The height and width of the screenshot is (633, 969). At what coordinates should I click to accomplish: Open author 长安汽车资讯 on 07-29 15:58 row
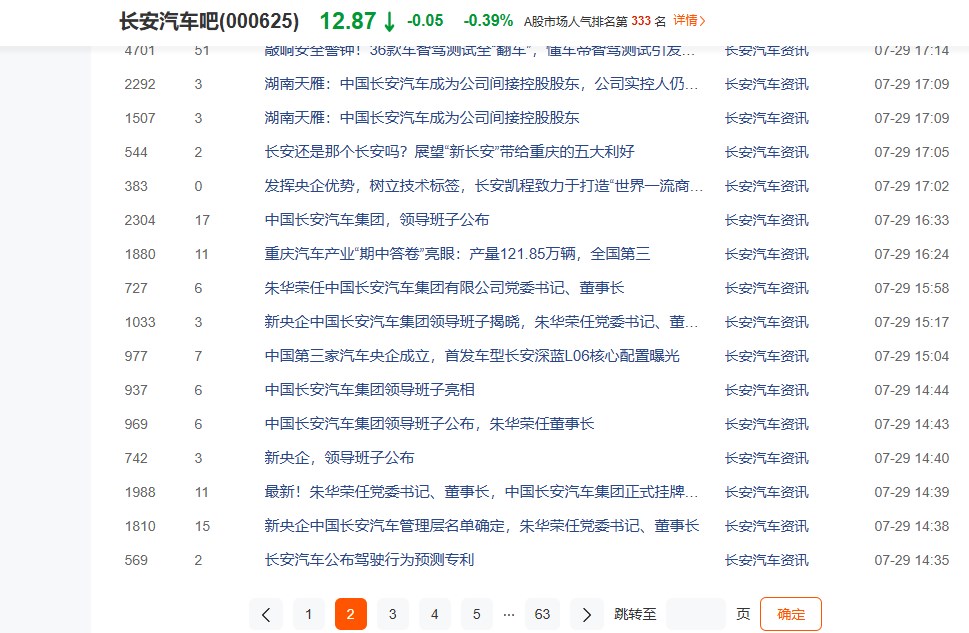[766, 288]
